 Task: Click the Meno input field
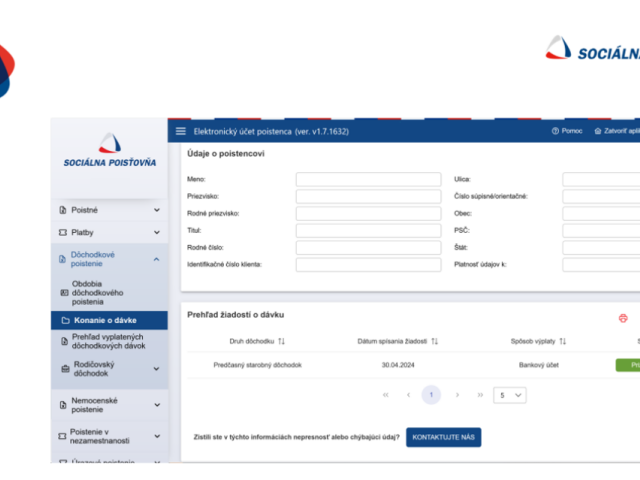coord(368,179)
